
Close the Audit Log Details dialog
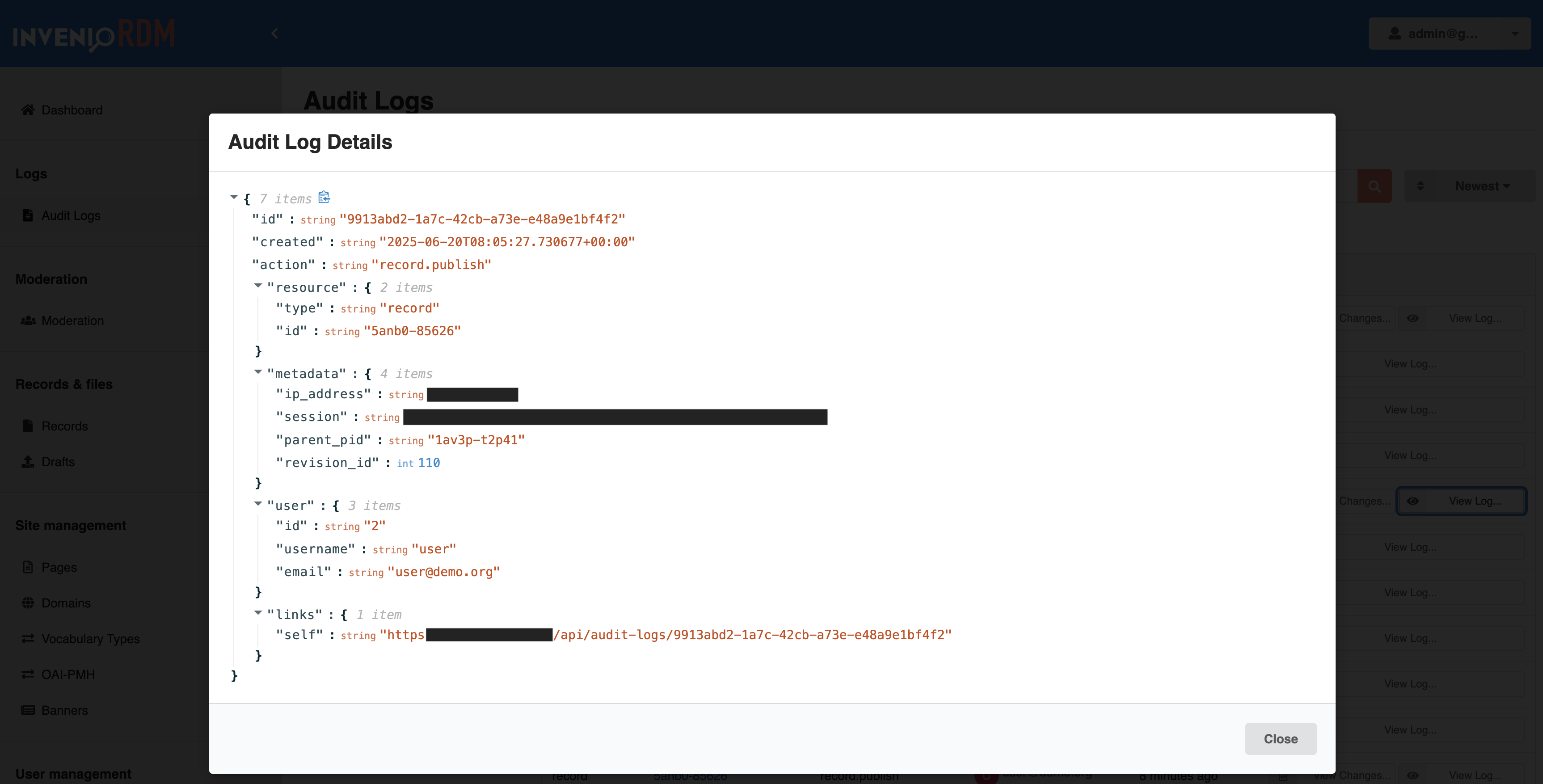point(1281,738)
